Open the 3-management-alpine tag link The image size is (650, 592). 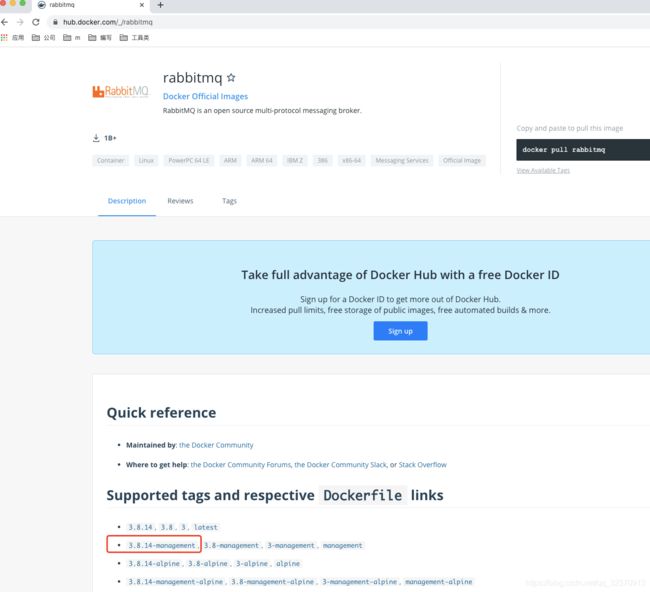359,582
